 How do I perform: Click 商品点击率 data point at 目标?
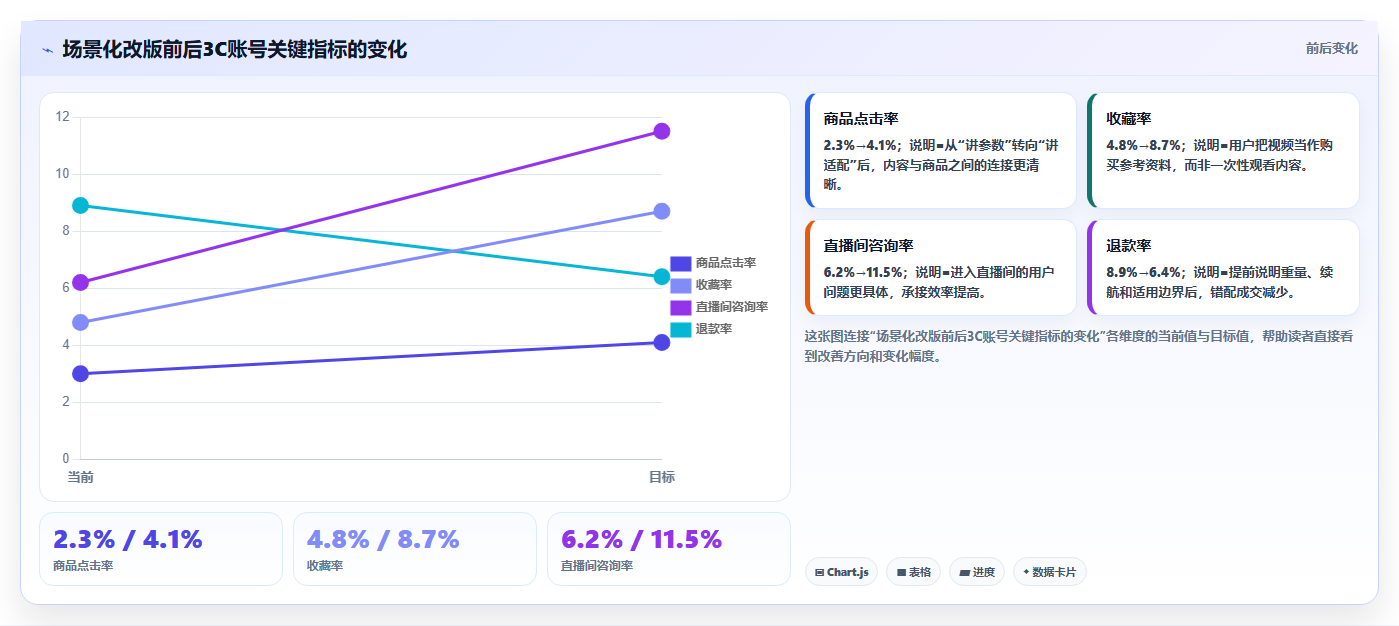(x=661, y=342)
